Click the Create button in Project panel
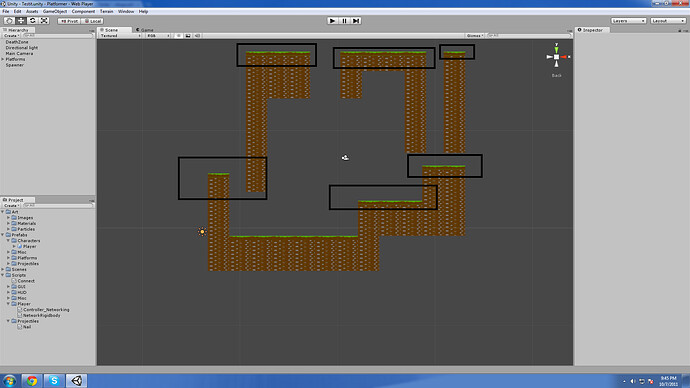The width and height of the screenshot is (690, 388). coord(11,205)
